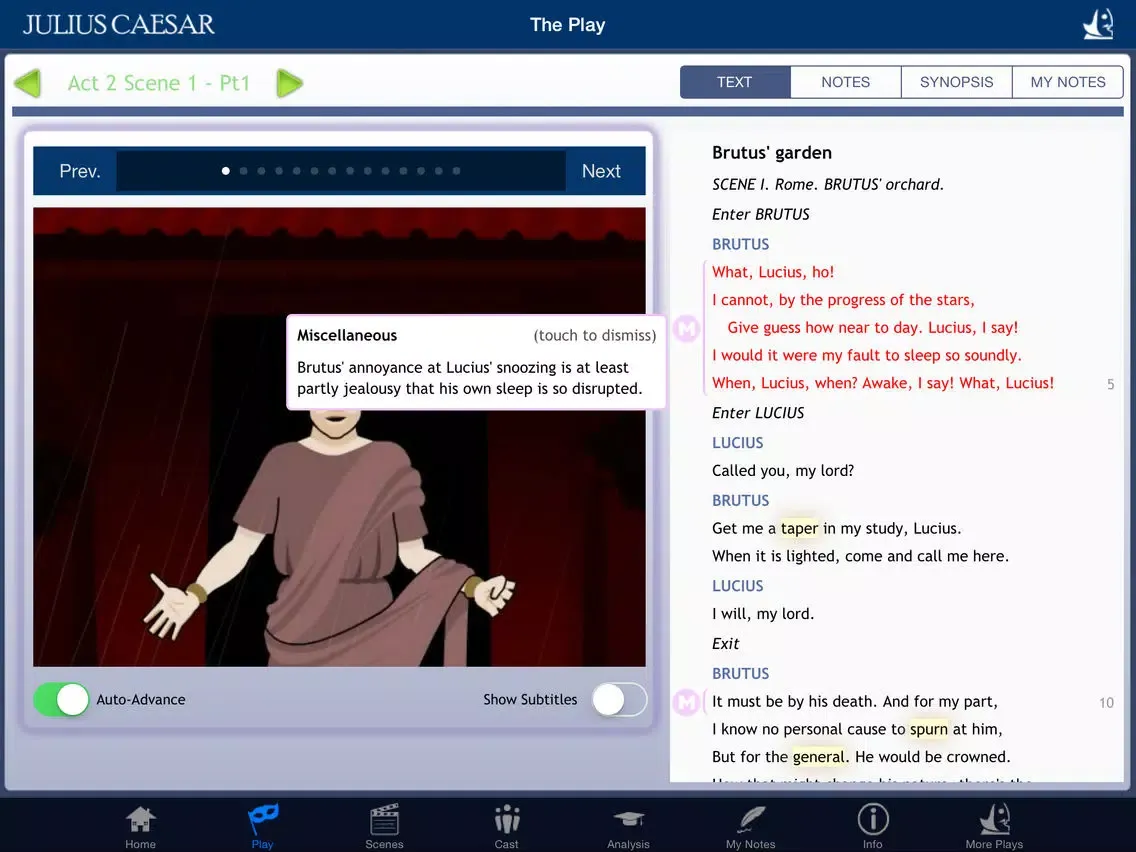
Task: Switch to the MY NOTES tab
Action: click(x=1068, y=82)
